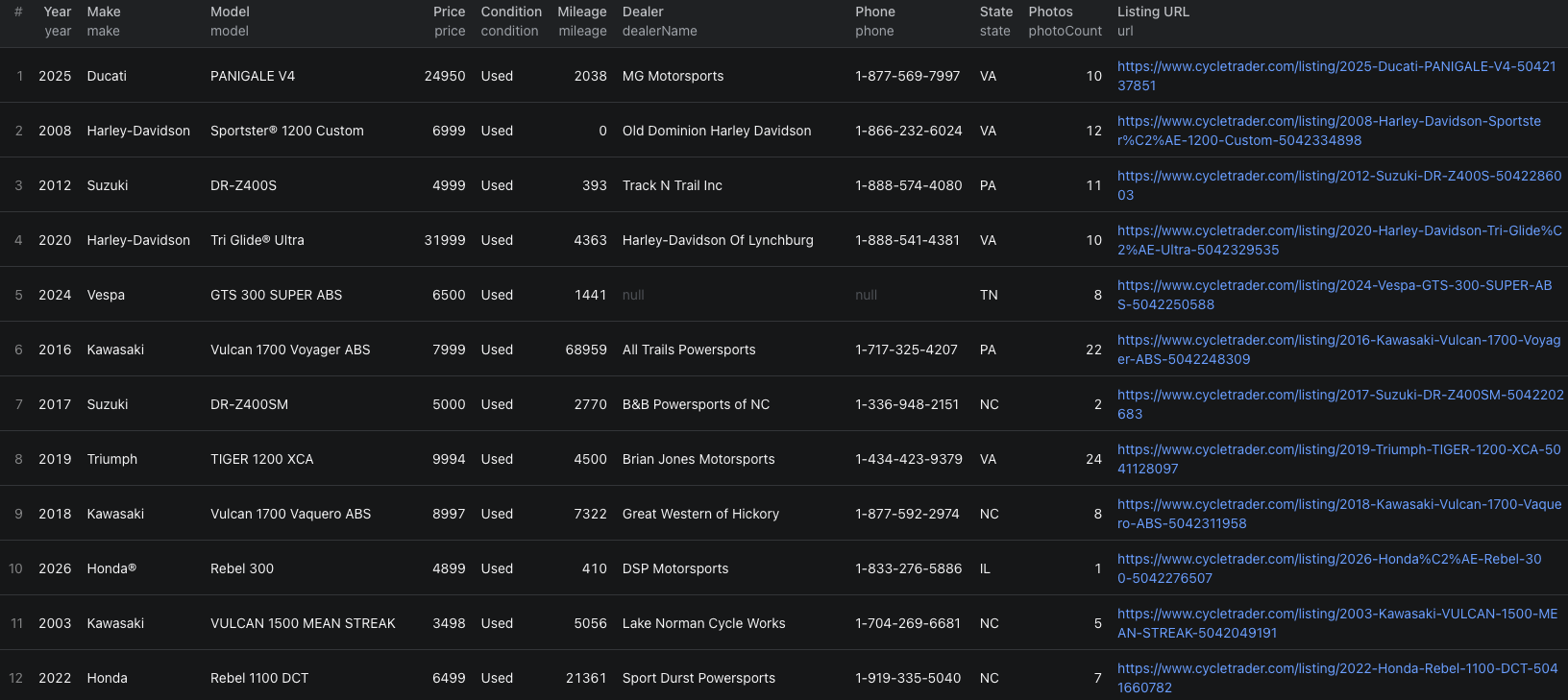Visit the 2024 Vespa GTS 300 listing URL

(x=1335, y=295)
